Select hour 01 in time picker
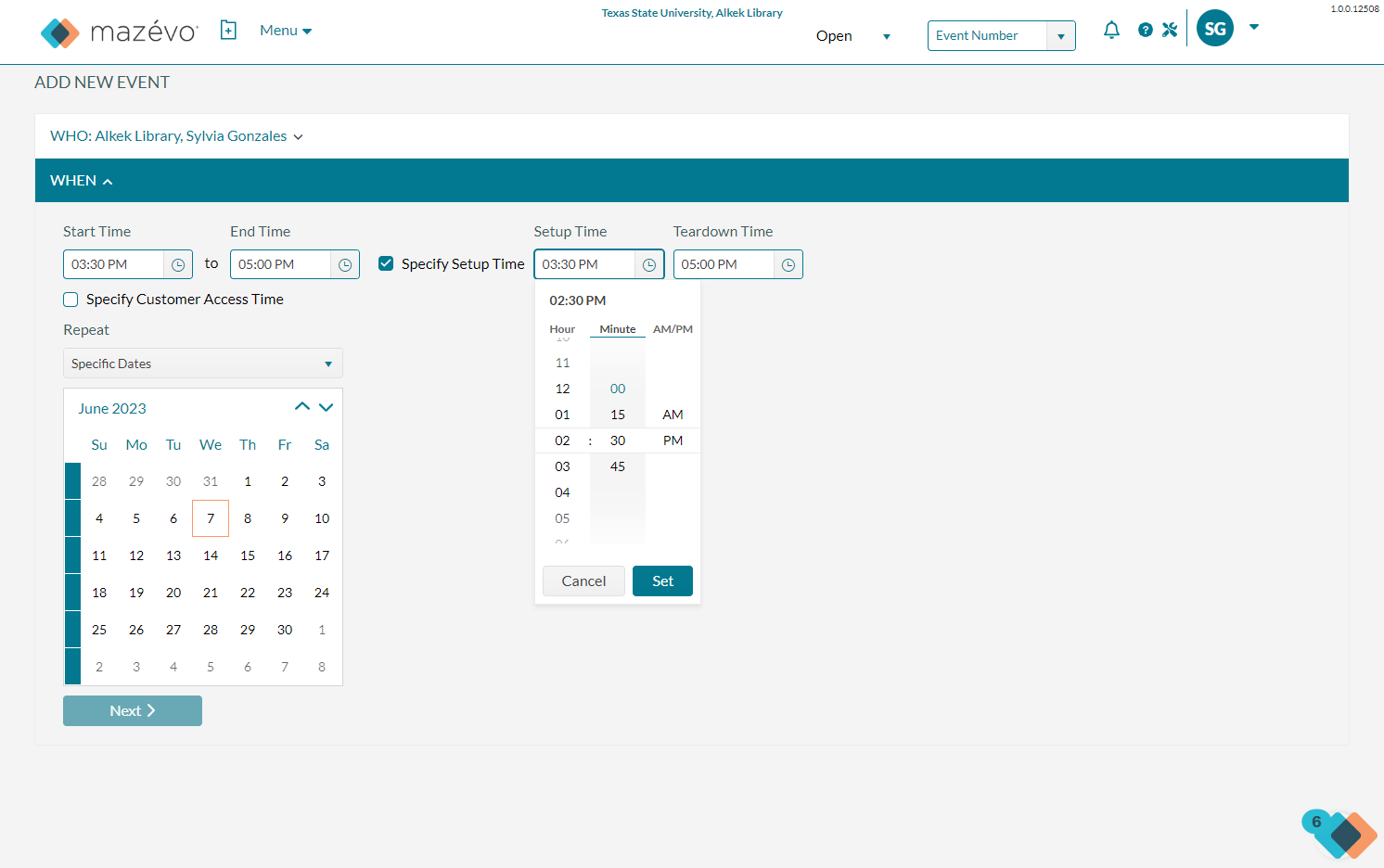This screenshot has width=1384, height=868. (x=562, y=415)
